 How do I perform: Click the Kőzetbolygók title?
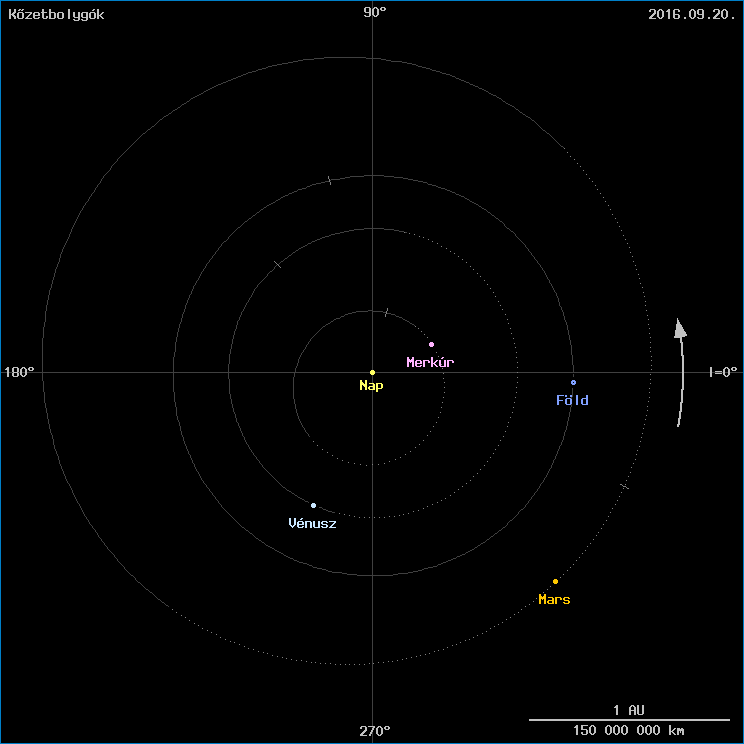(56, 14)
